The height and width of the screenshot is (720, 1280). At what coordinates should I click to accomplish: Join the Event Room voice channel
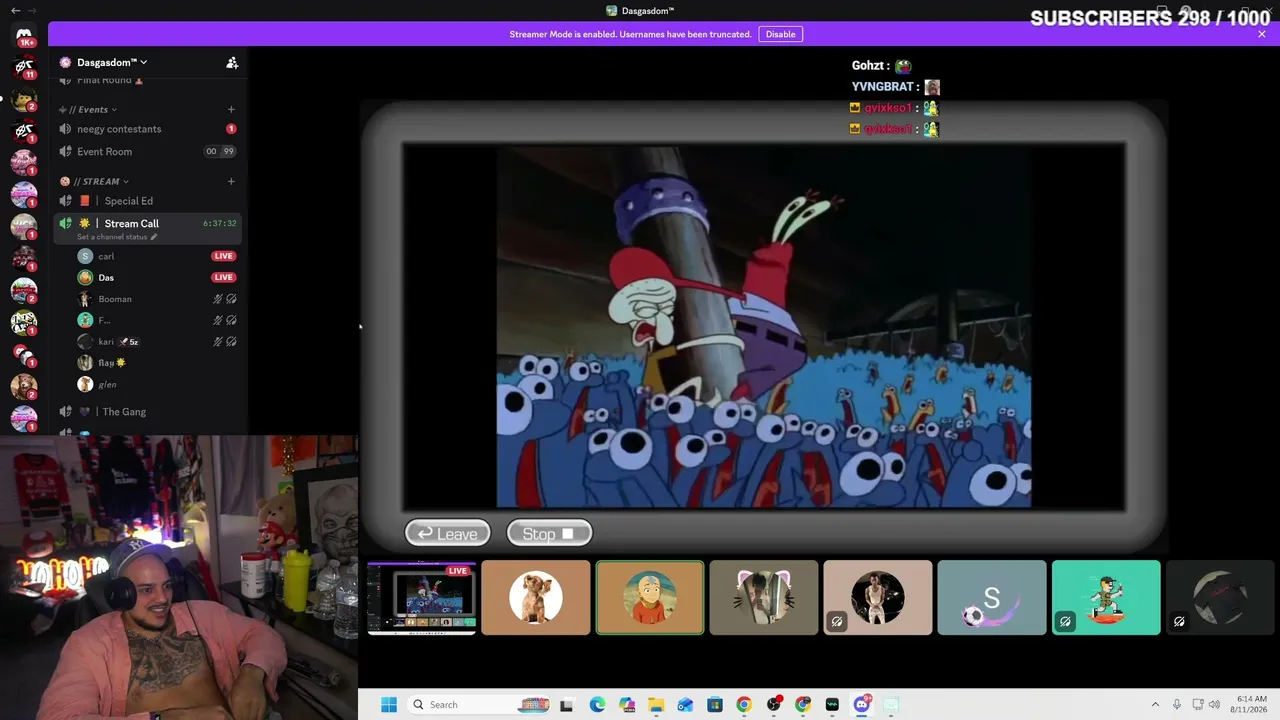pyautogui.click(x=148, y=152)
